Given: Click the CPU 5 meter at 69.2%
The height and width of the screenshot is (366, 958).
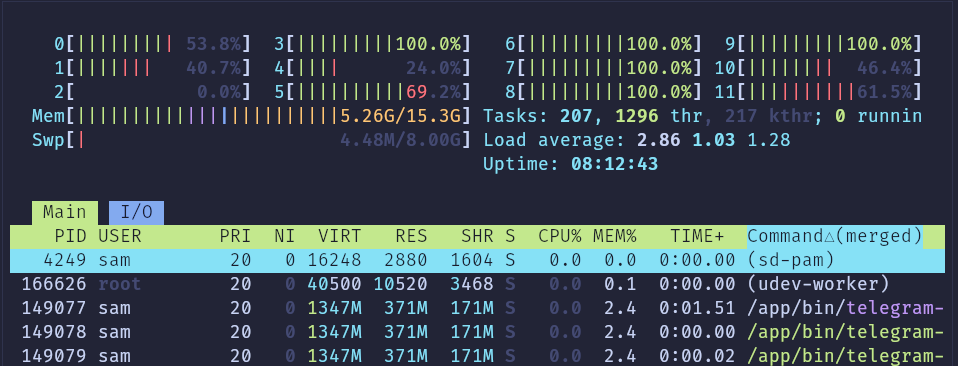Looking at the screenshot, I should pyautogui.click(x=373, y=92).
